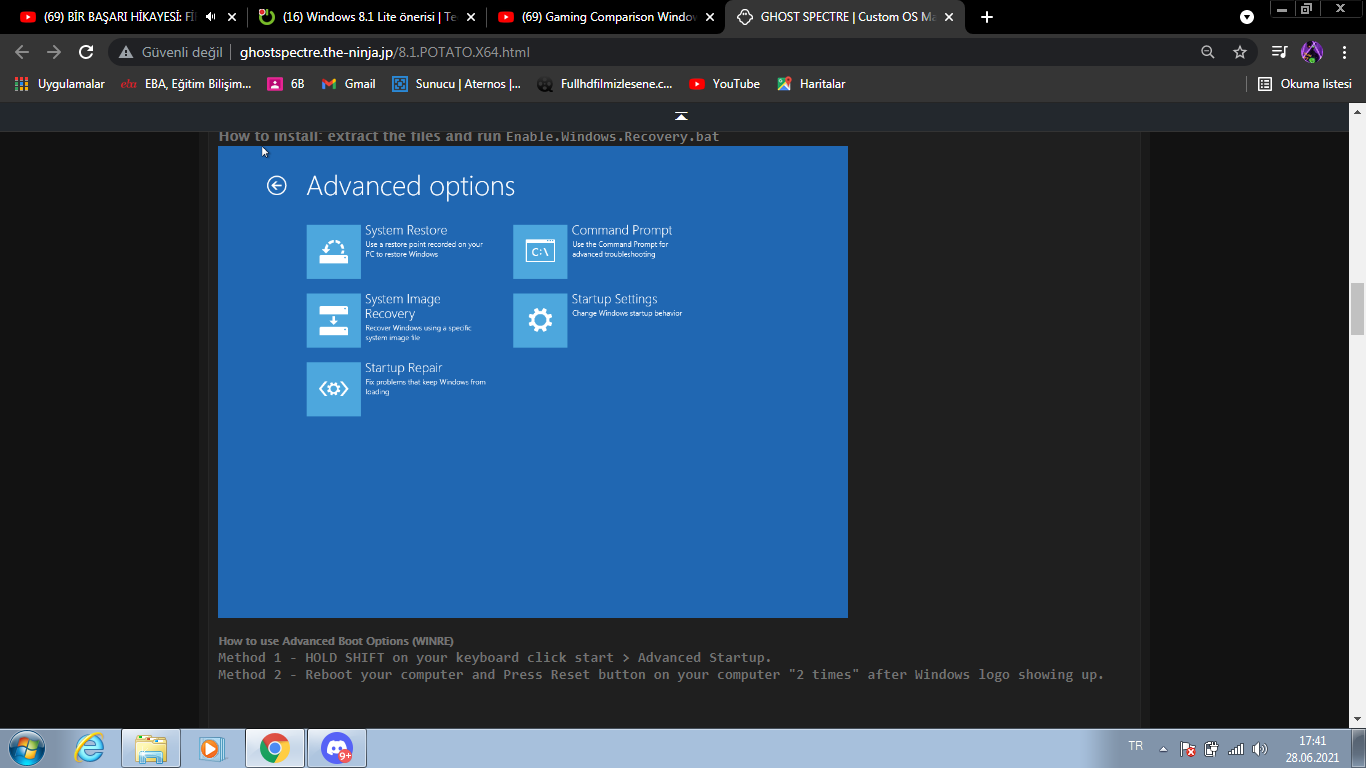The image size is (1366, 768).
Task: Click the tab search dropdown arrow
Action: [1247, 17]
